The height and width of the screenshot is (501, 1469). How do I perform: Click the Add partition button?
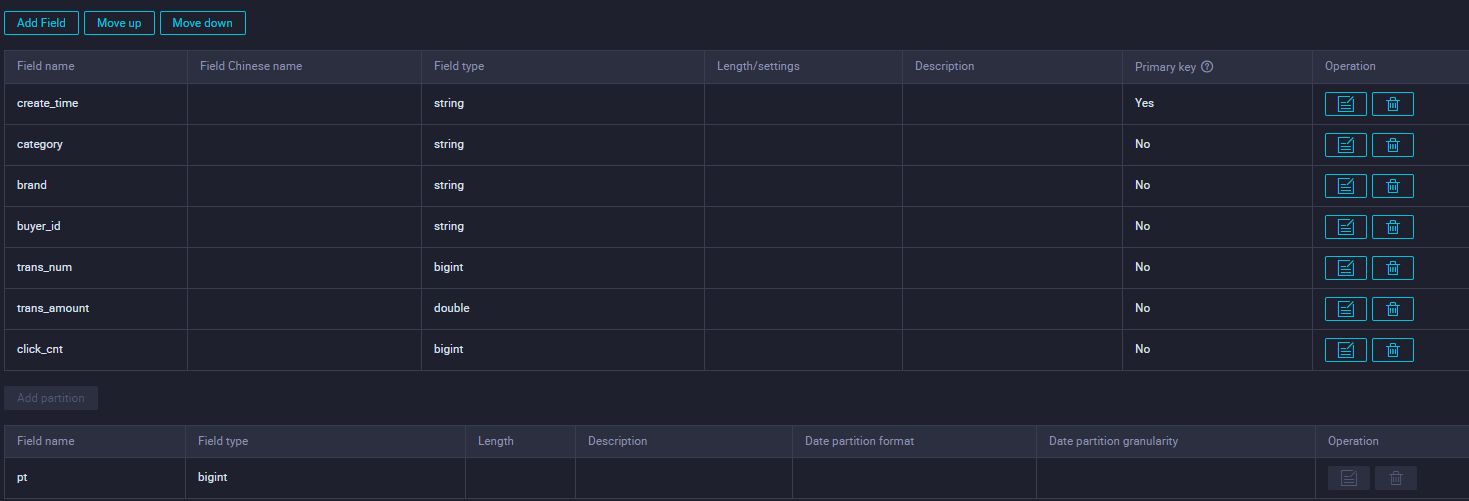pyautogui.click(x=51, y=398)
